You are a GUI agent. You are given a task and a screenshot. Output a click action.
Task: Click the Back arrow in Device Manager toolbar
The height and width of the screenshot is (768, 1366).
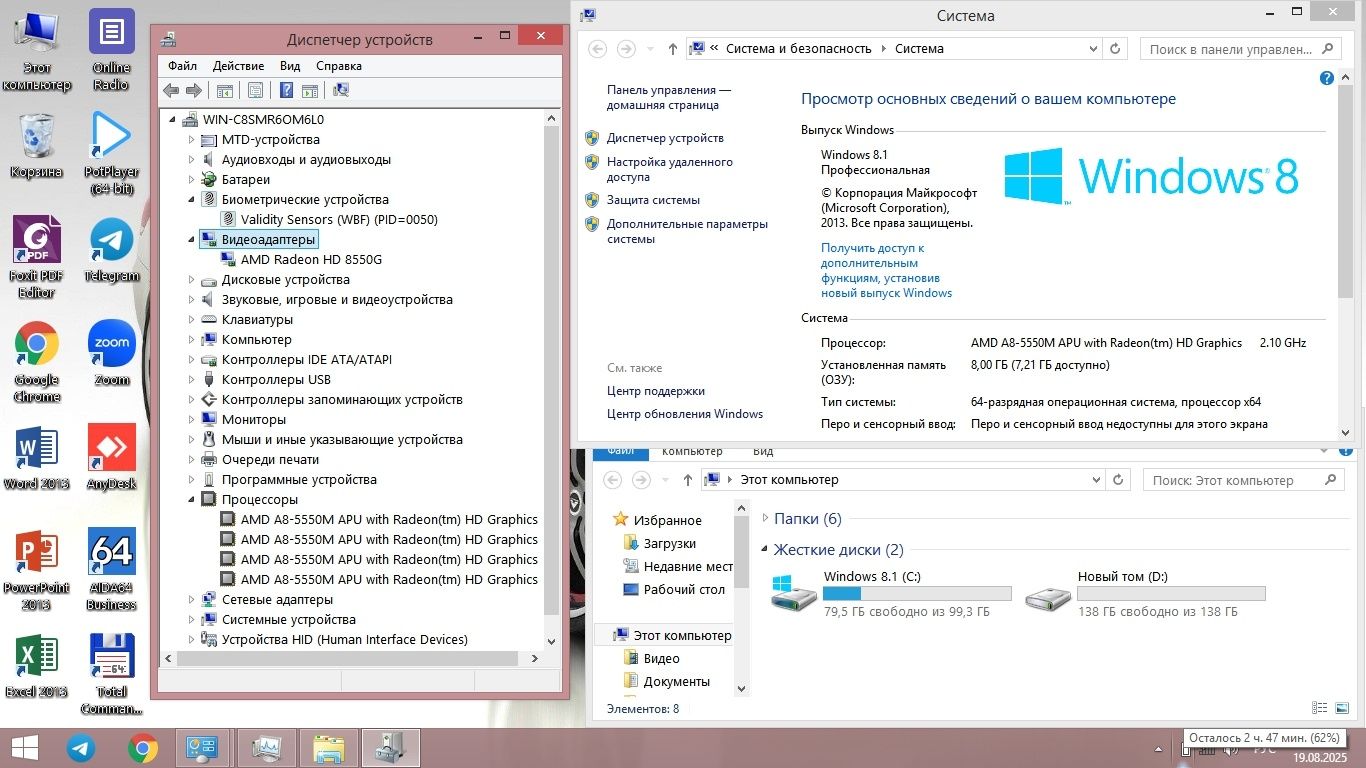[171, 90]
